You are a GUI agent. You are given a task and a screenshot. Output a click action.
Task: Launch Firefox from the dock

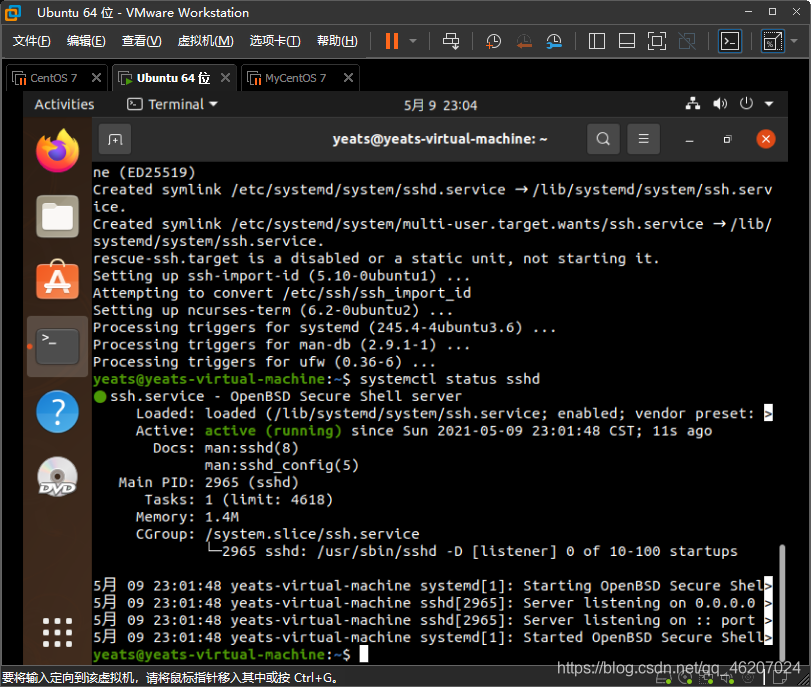coord(57,151)
